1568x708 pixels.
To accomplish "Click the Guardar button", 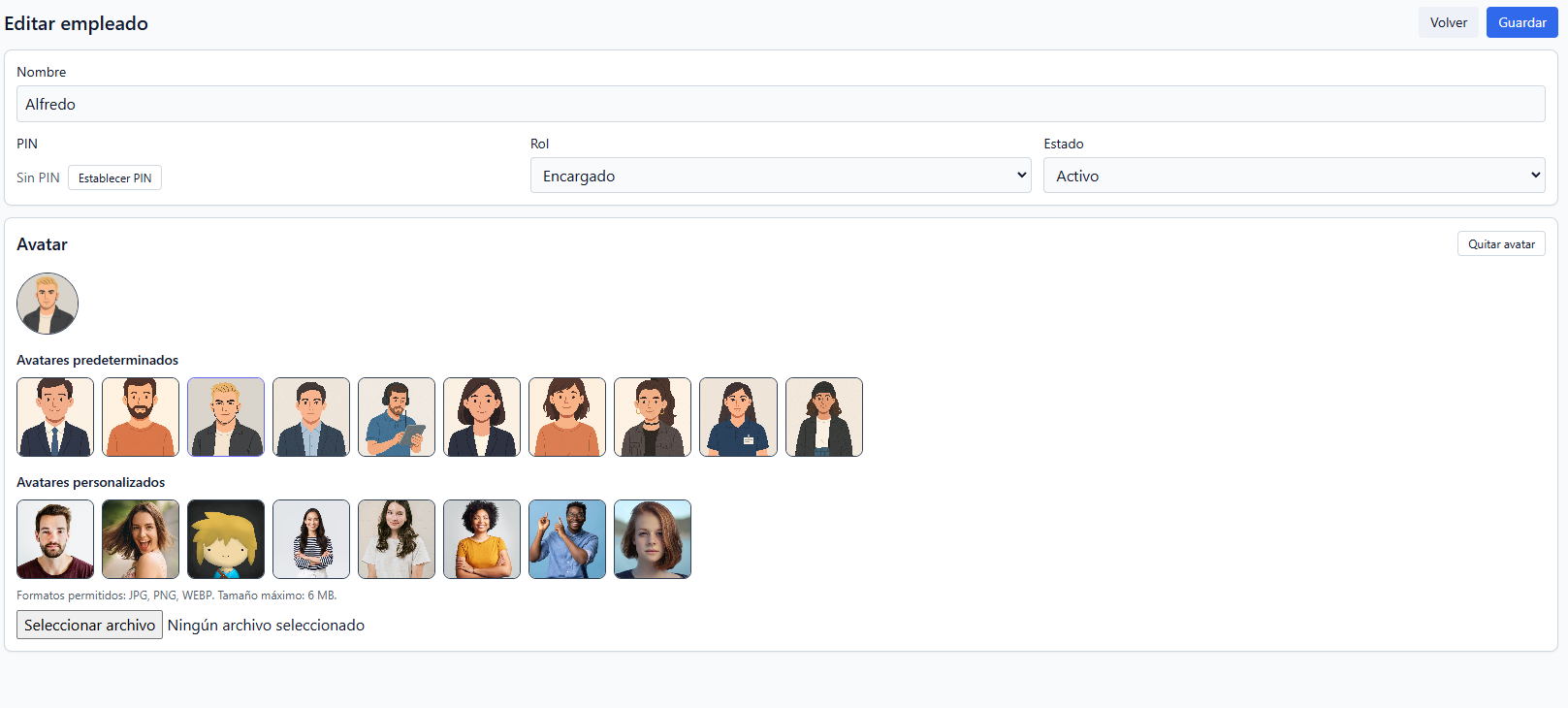I will (1521, 22).
